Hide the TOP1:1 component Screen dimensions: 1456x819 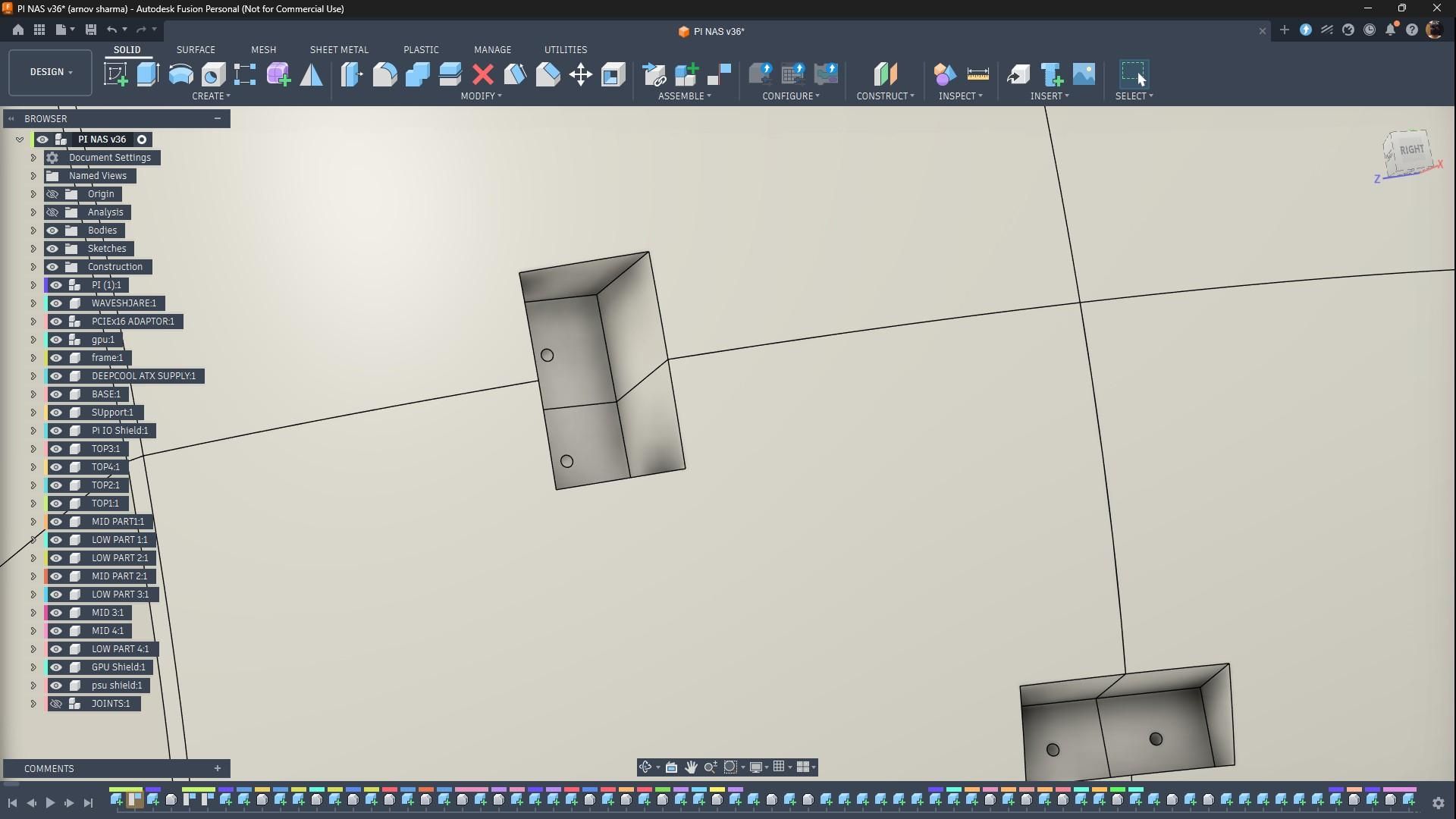[x=56, y=504]
